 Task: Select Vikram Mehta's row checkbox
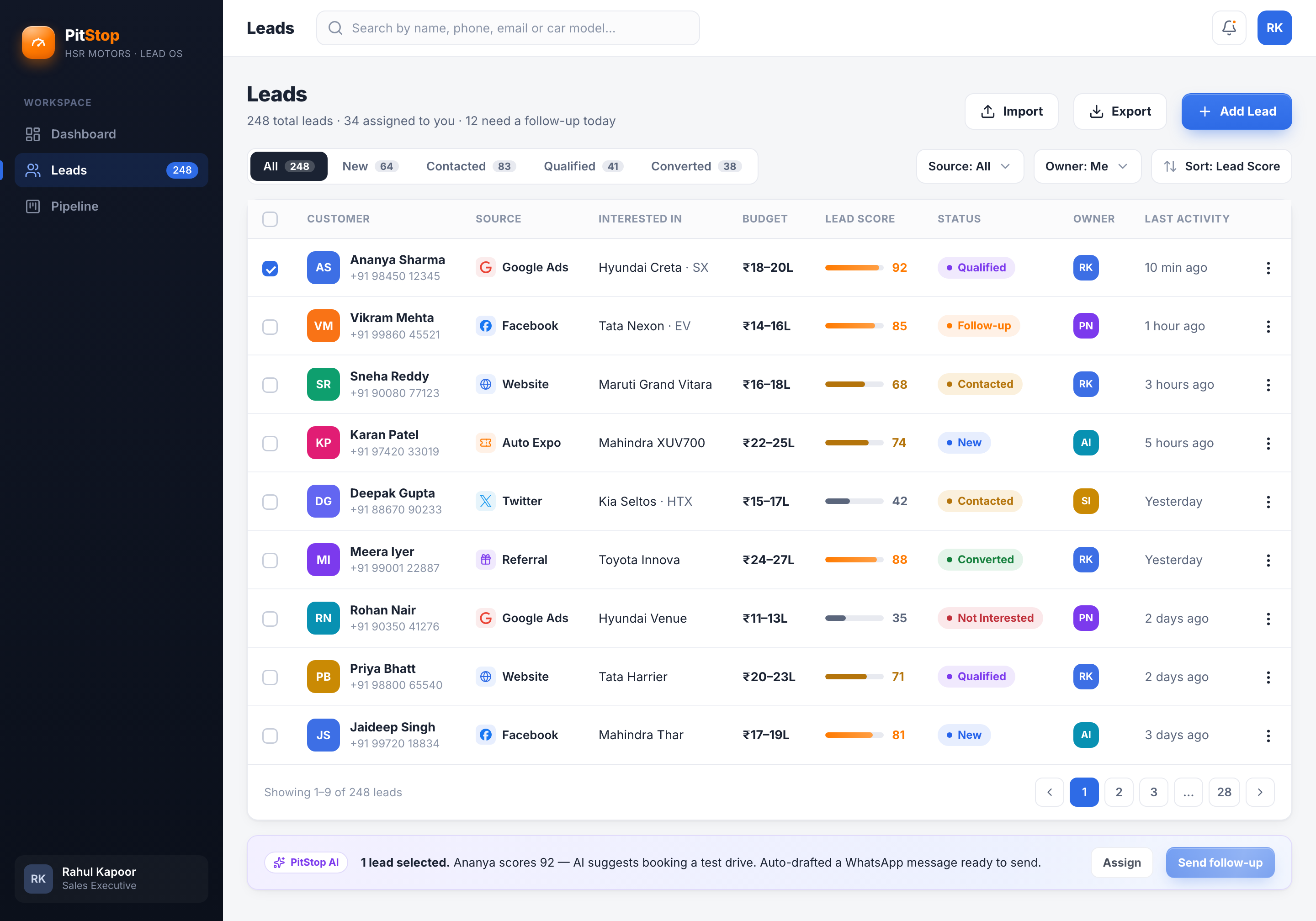[x=270, y=327]
